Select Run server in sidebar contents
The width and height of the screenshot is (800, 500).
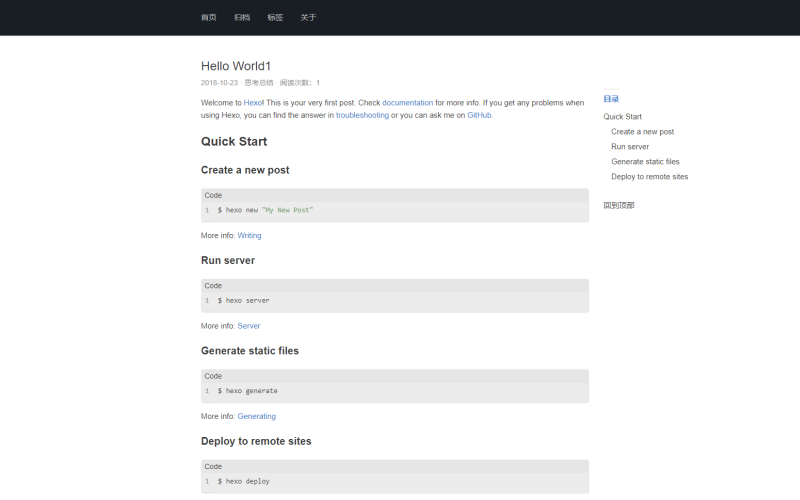coord(630,147)
